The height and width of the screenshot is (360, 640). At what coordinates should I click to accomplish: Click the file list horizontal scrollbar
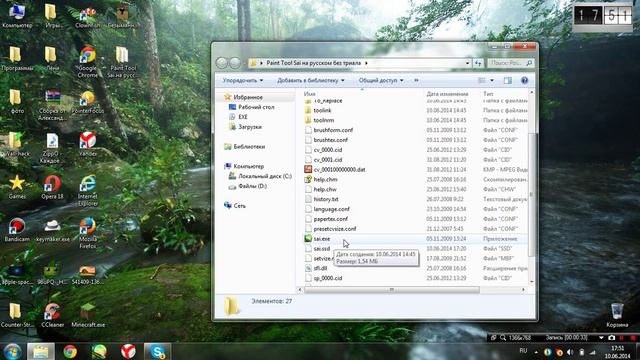[x=392, y=289]
